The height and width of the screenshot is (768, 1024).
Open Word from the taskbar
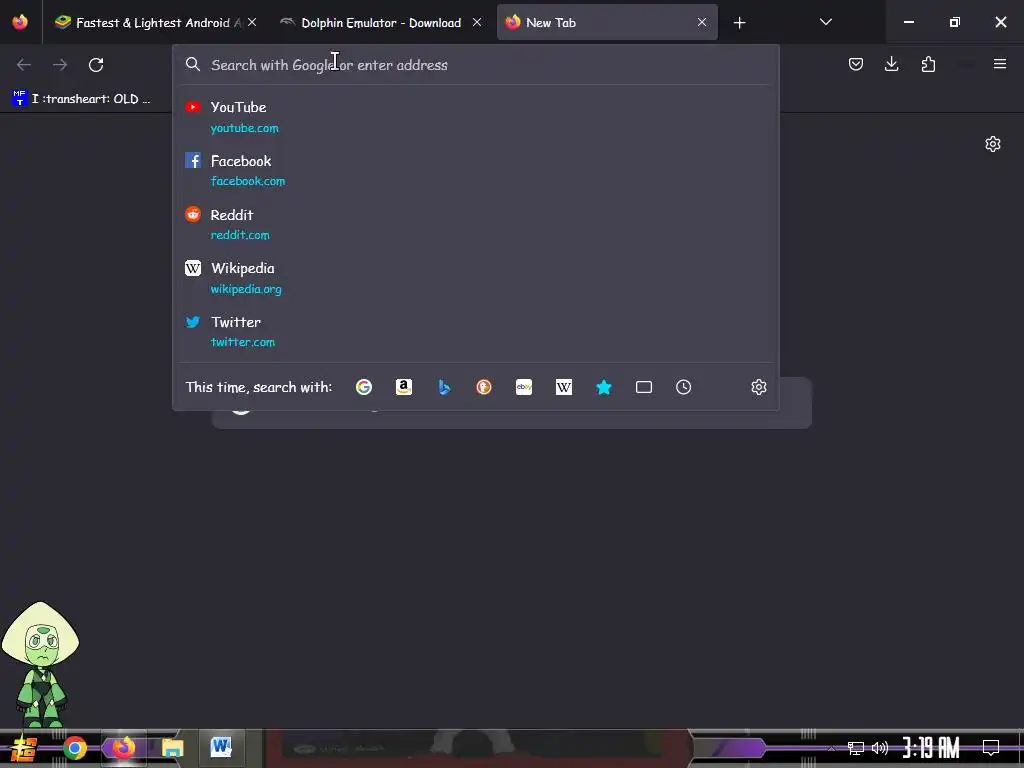(221, 747)
